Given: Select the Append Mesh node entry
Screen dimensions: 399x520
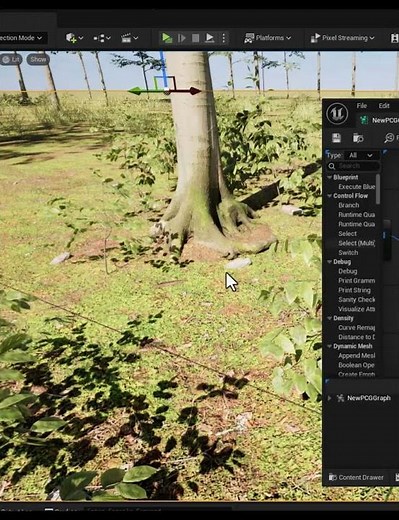Looking at the screenshot, I should (356, 356).
